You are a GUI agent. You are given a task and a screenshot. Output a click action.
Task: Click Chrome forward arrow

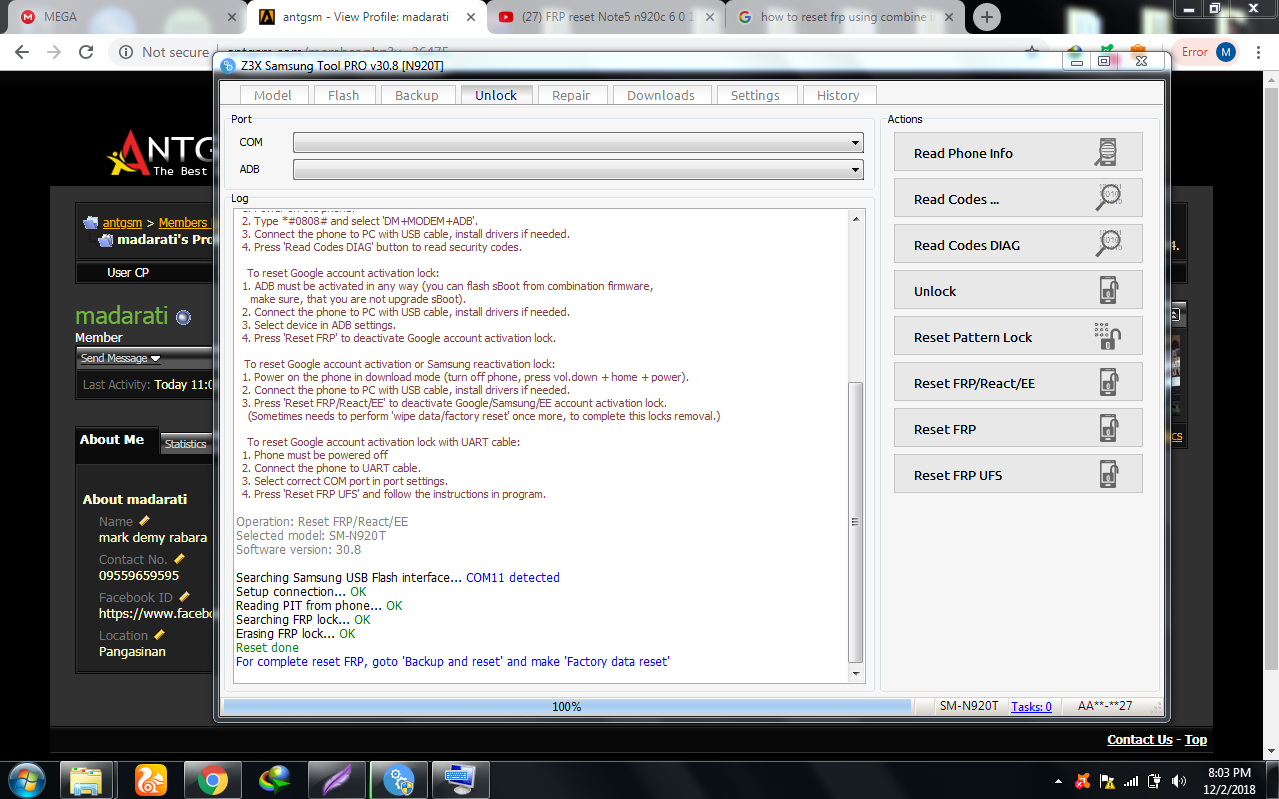[x=54, y=52]
